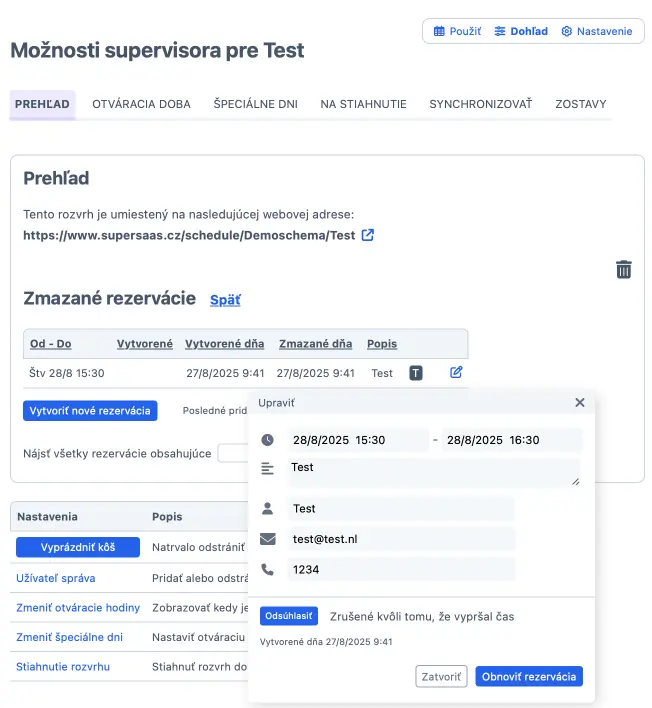Click the Späť link
652x708 pixels.
coord(225,300)
